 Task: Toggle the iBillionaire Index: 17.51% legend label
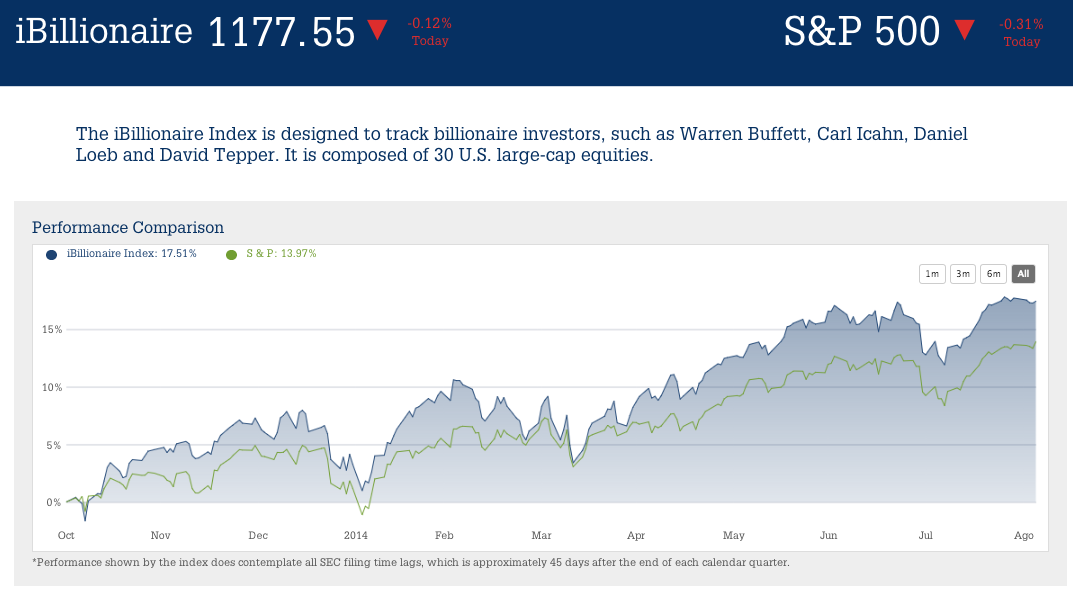131,254
